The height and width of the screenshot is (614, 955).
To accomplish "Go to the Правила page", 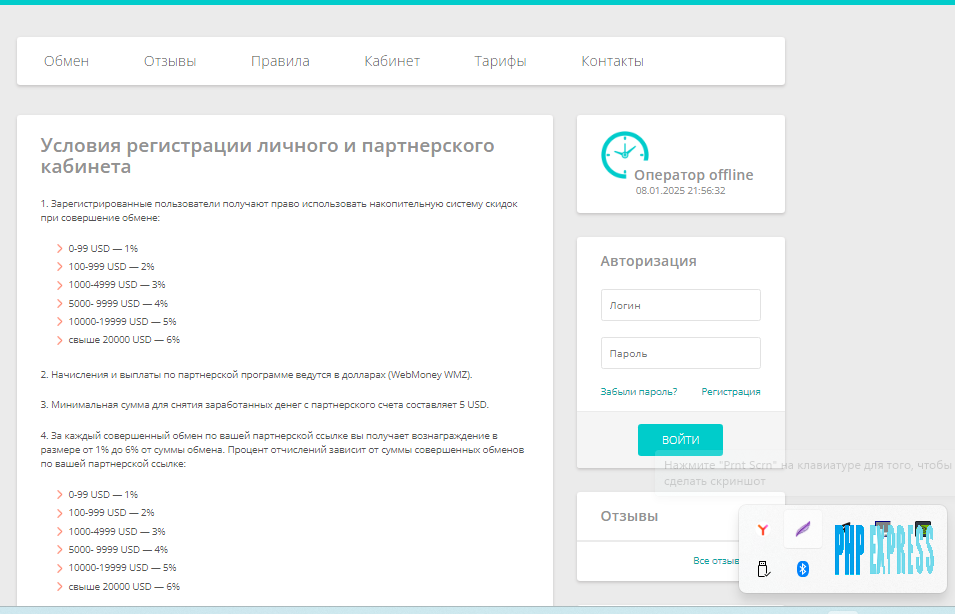I will [280, 61].
